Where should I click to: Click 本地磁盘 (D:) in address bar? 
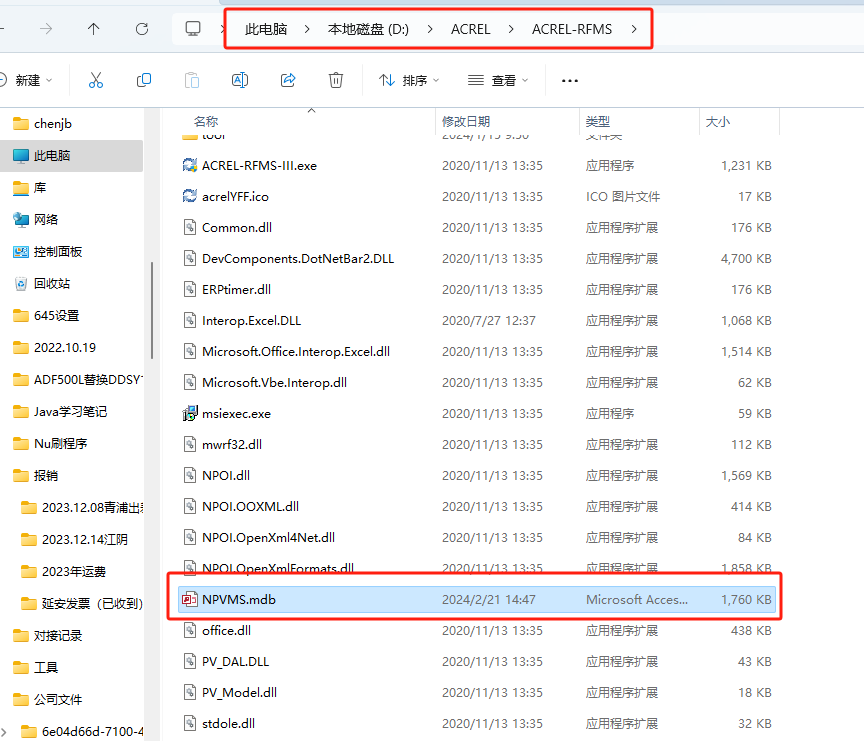pyautogui.click(x=368, y=29)
